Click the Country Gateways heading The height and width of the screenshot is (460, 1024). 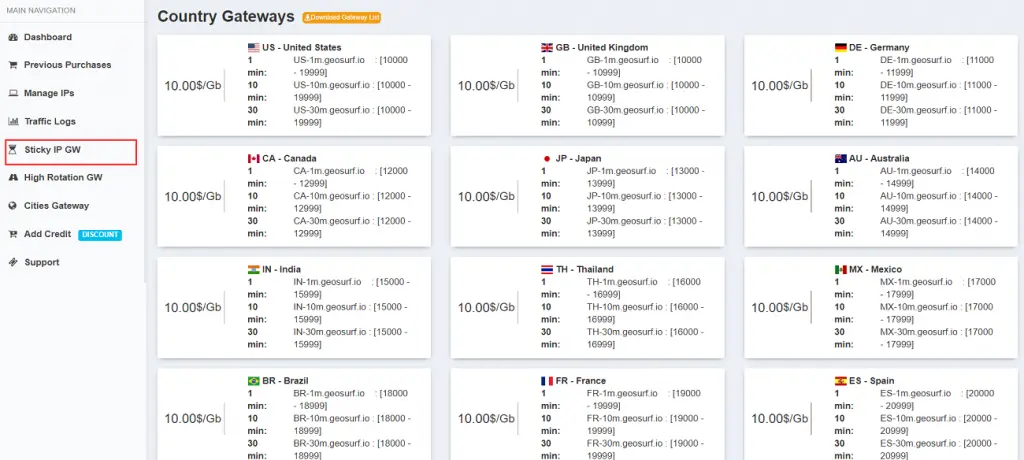[226, 17]
